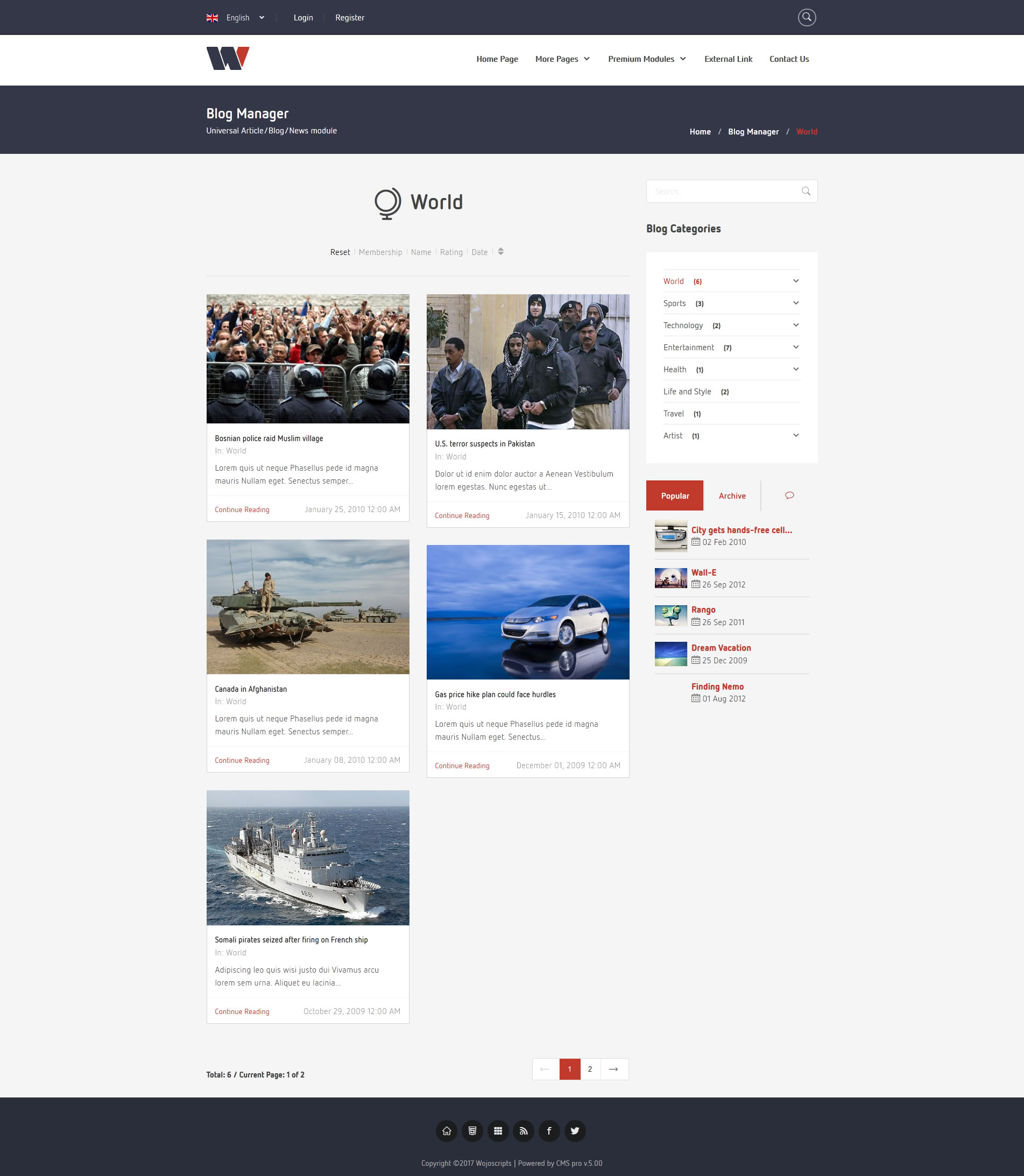Open the silver car article image
The image size is (1024, 1176).
[528, 612]
